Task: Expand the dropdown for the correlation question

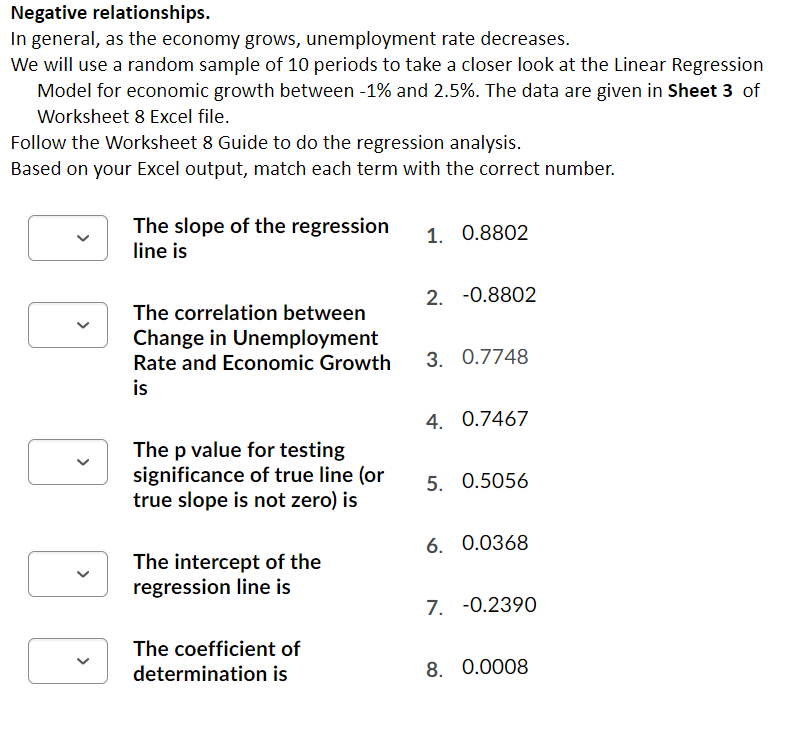Action: pos(67,324)
